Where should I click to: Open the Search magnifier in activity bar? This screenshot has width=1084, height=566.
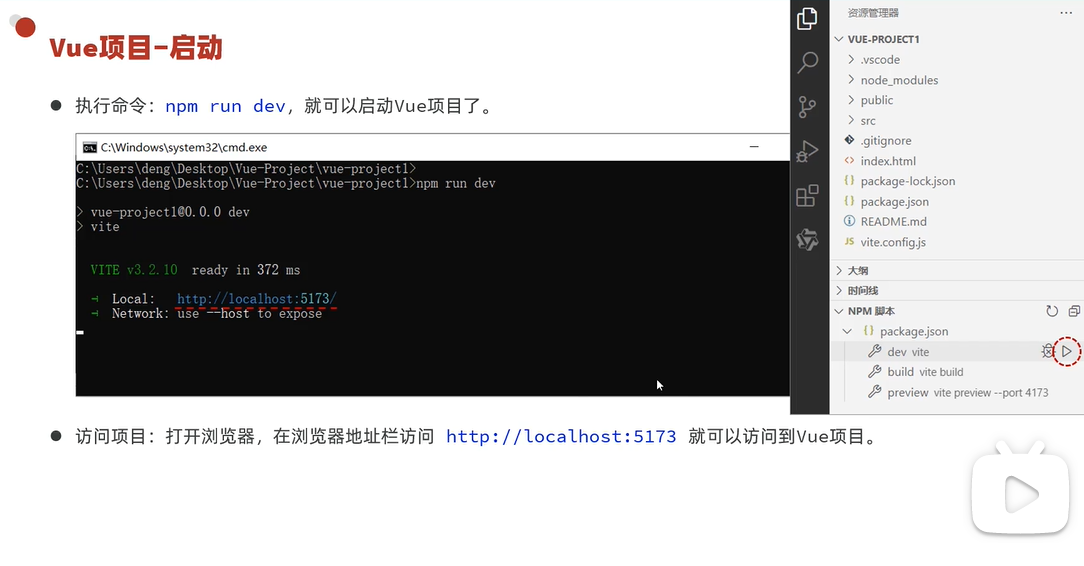tap(807, 62)
